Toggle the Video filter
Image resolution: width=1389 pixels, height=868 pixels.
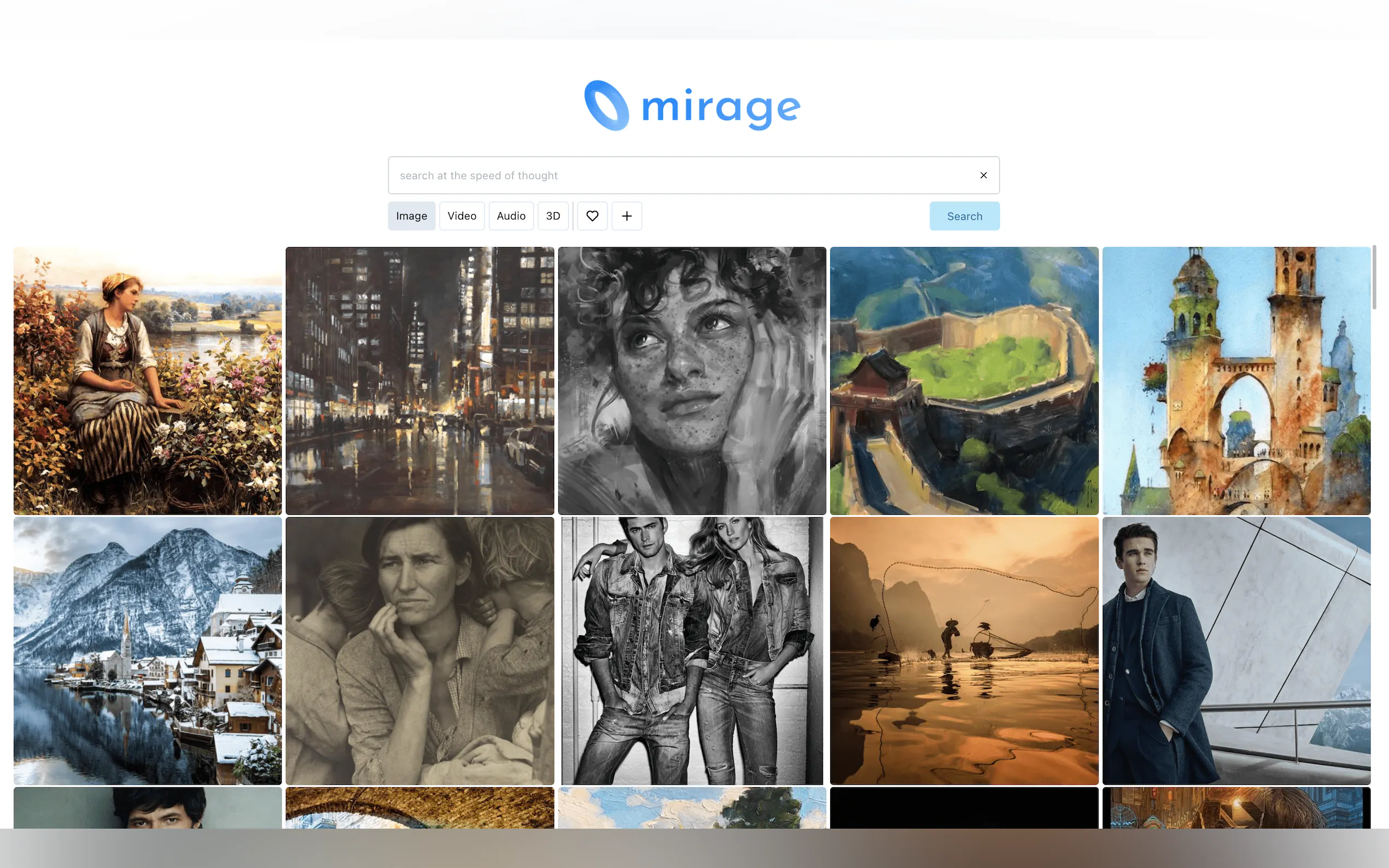click(462, 216)
